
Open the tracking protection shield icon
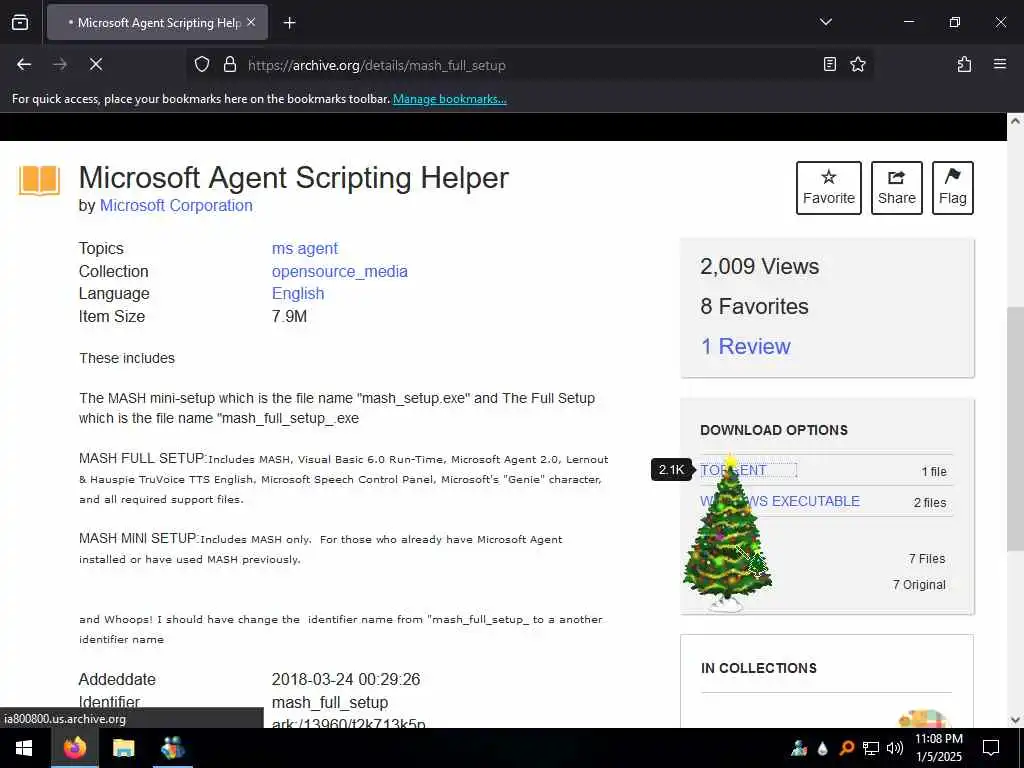click(202, 65)
